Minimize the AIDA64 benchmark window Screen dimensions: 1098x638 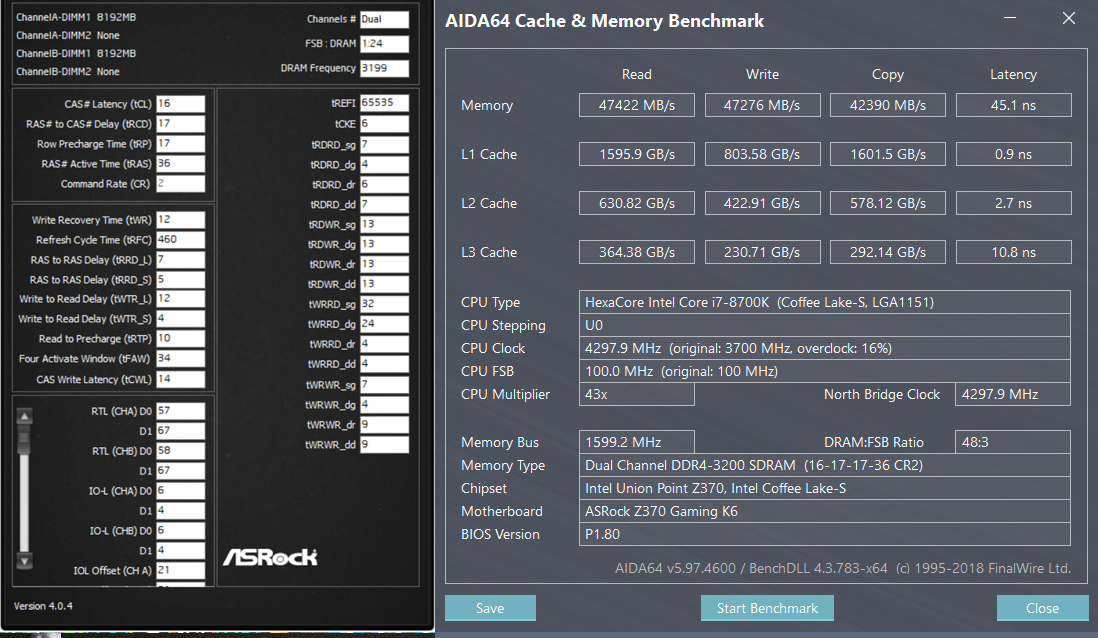pos(1010,18)
